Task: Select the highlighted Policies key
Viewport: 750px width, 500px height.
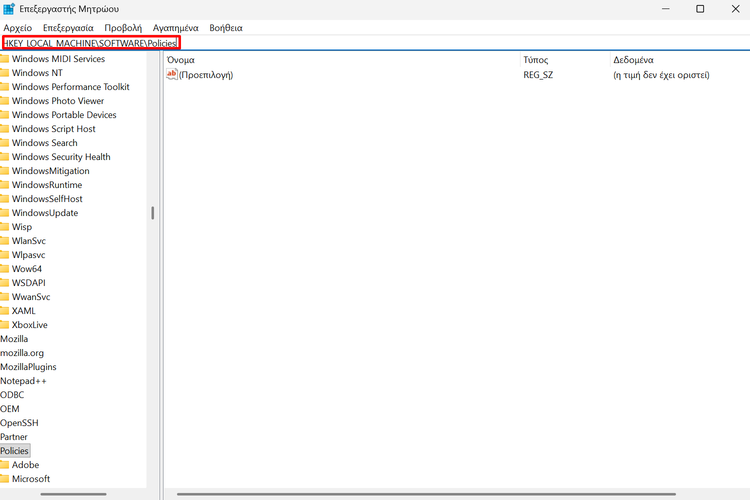Action: coord(14,451)
